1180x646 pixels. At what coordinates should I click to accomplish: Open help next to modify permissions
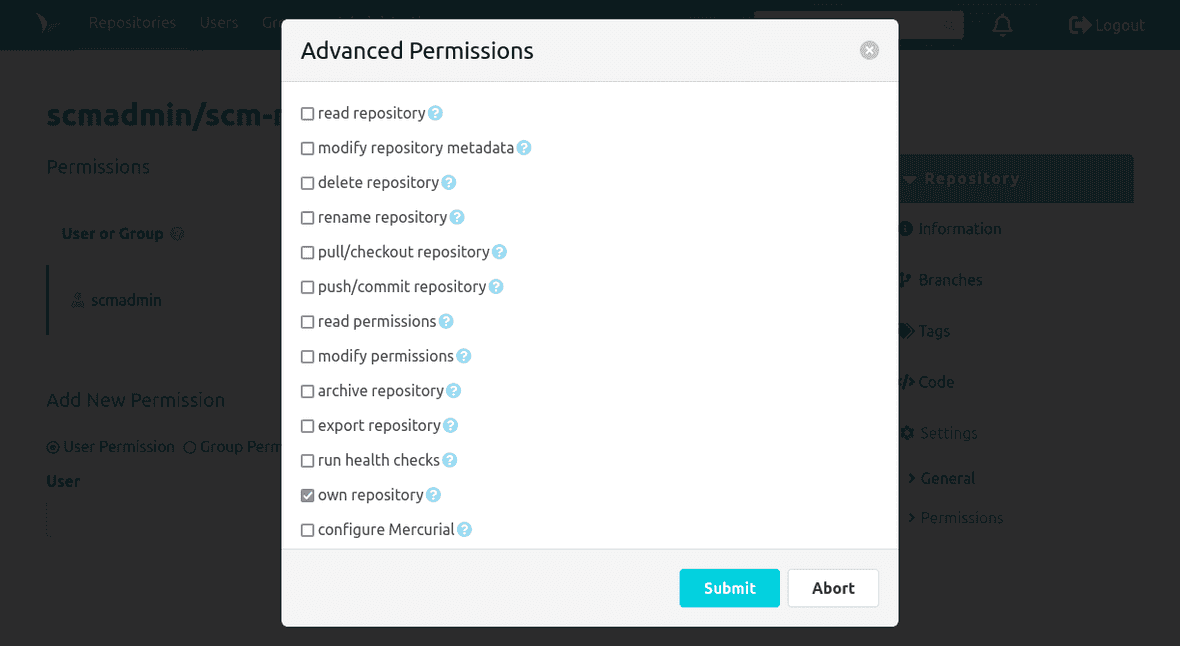tap(463, 356)
